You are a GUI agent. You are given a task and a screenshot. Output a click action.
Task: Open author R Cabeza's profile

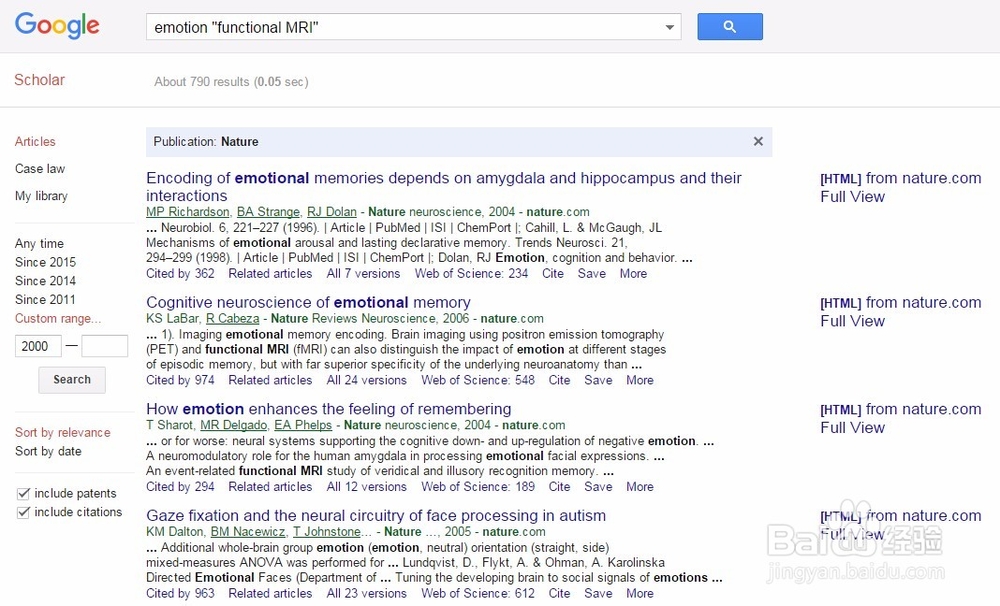tap(233, 318)
